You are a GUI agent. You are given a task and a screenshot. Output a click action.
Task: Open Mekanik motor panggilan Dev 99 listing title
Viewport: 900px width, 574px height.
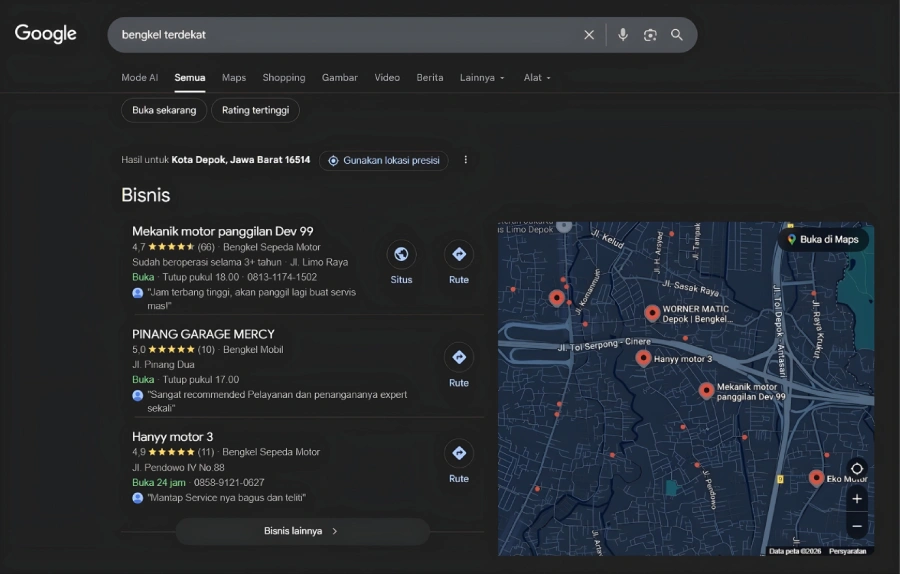223,231
